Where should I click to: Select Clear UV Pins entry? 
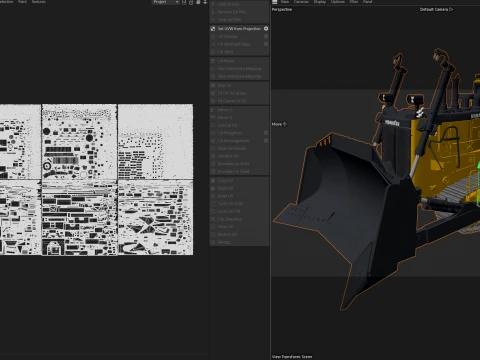[x=239, y=20]
